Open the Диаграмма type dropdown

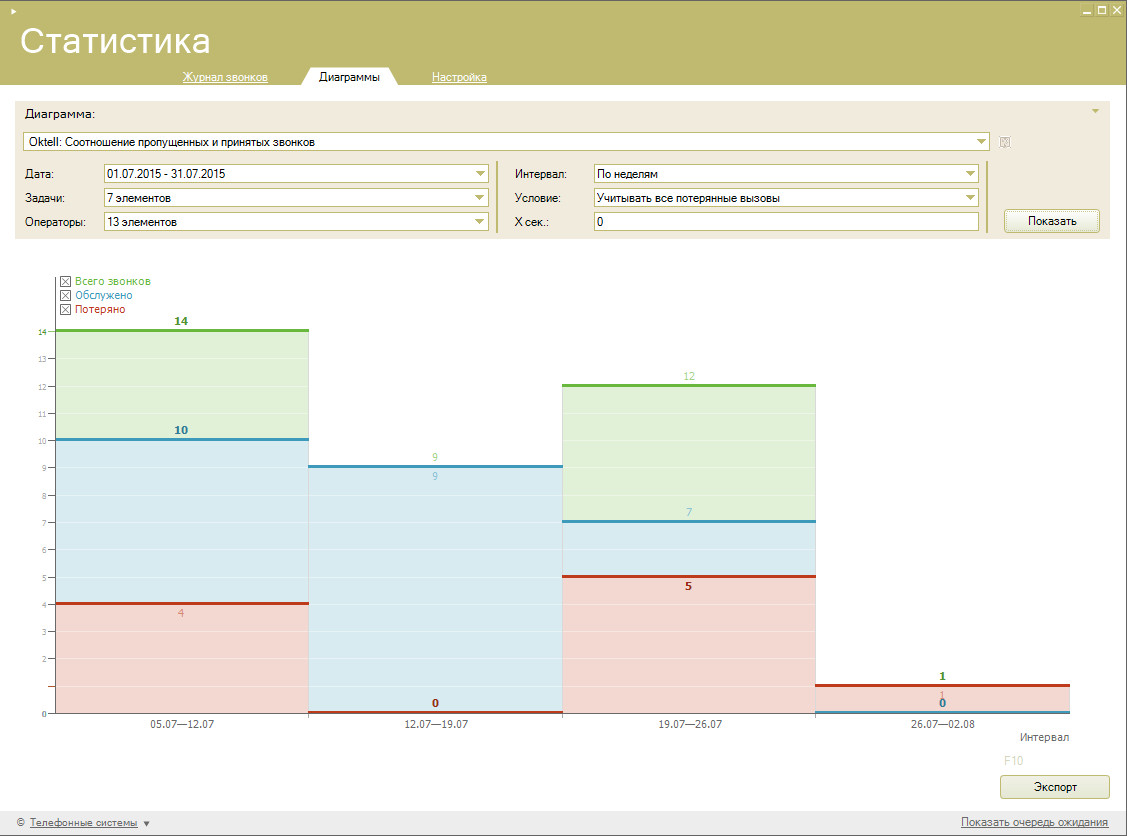point(981,142)
